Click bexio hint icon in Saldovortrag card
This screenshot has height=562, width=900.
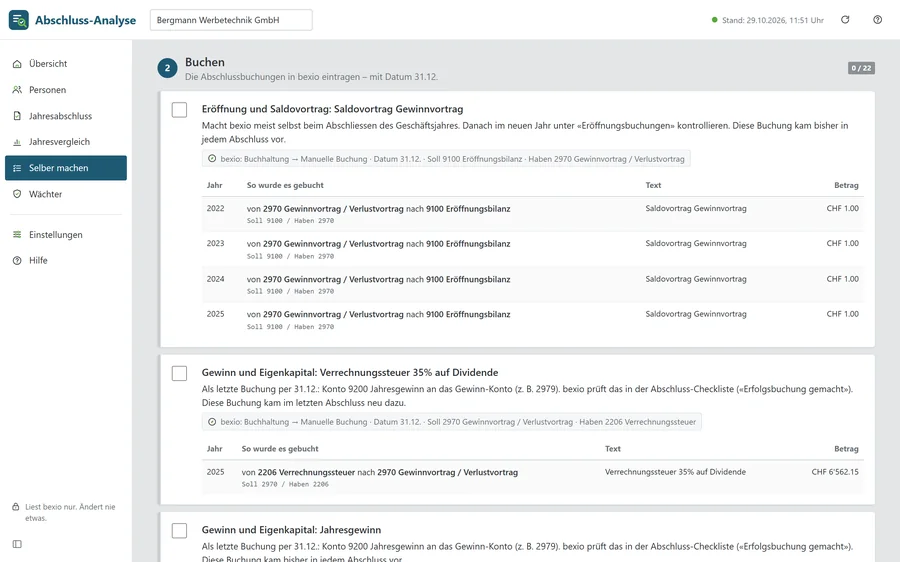[x=212, y=159]
